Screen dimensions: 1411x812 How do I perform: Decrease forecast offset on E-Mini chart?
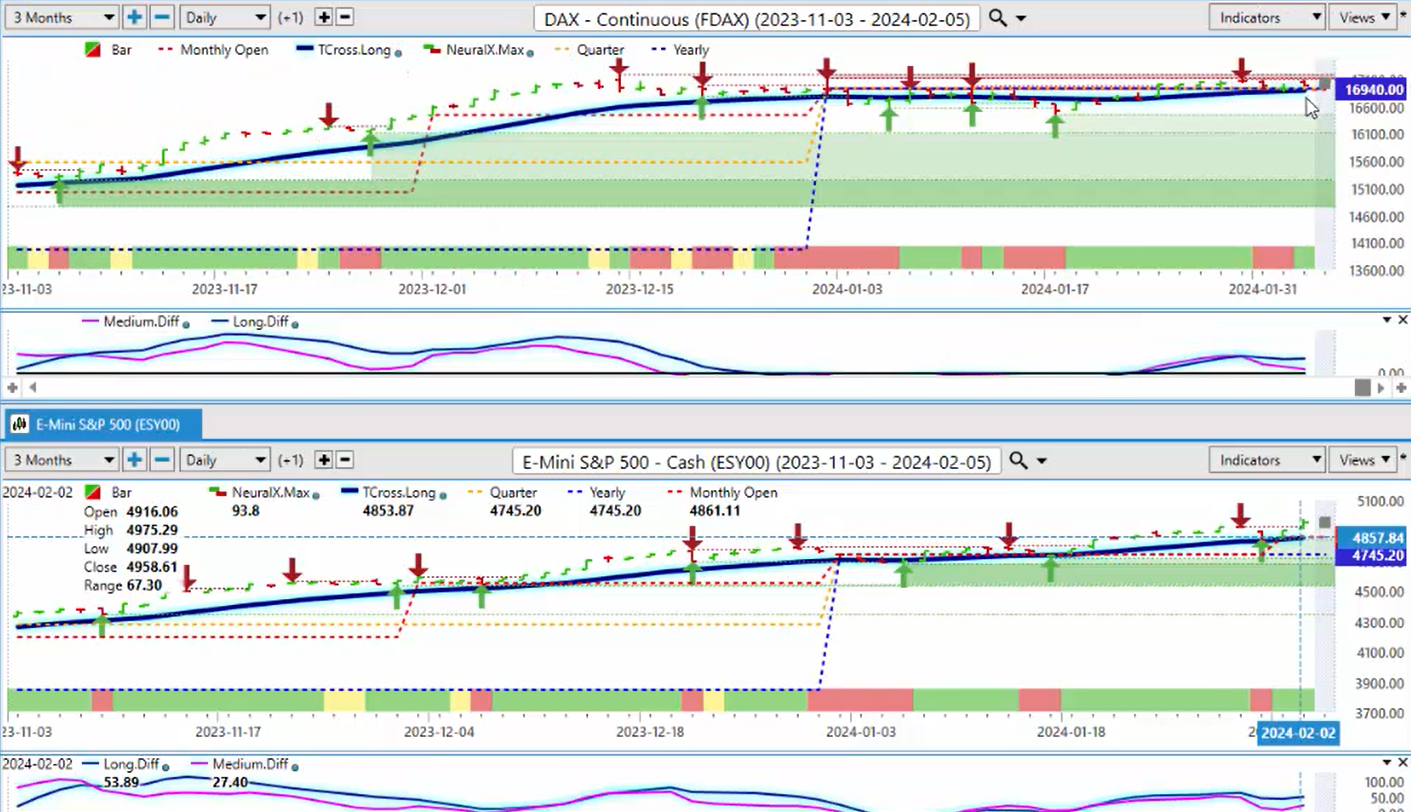coord(345,460)
